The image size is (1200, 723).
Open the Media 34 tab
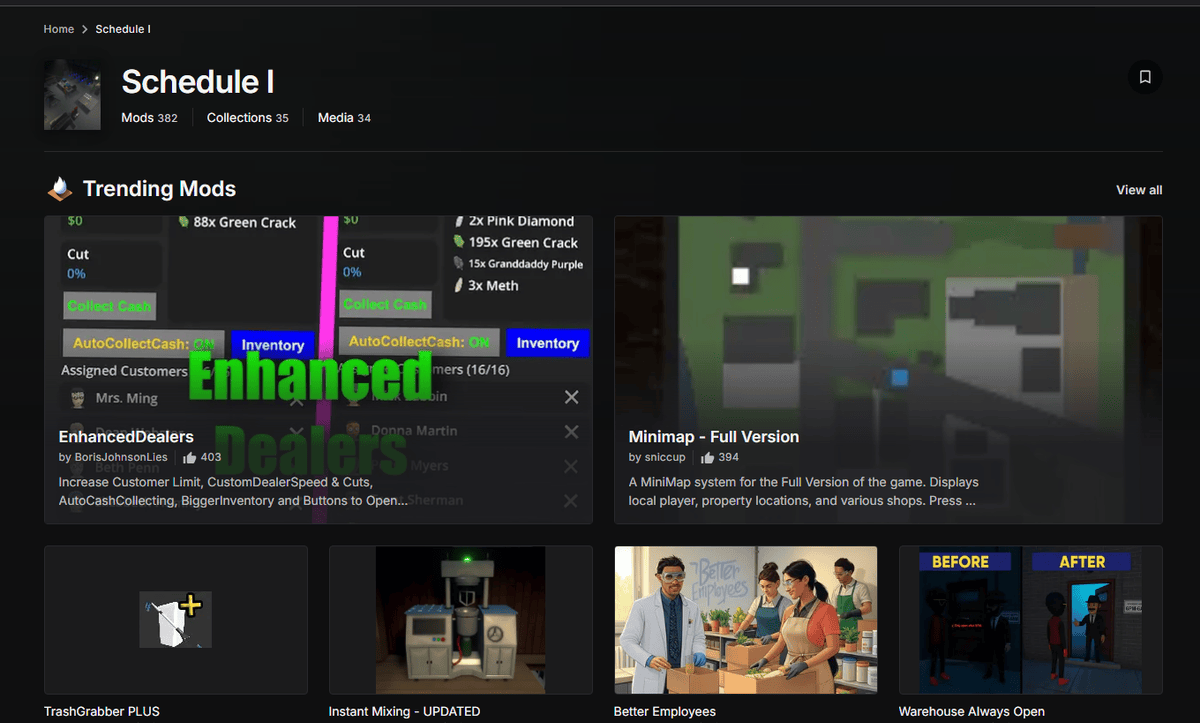344,118
